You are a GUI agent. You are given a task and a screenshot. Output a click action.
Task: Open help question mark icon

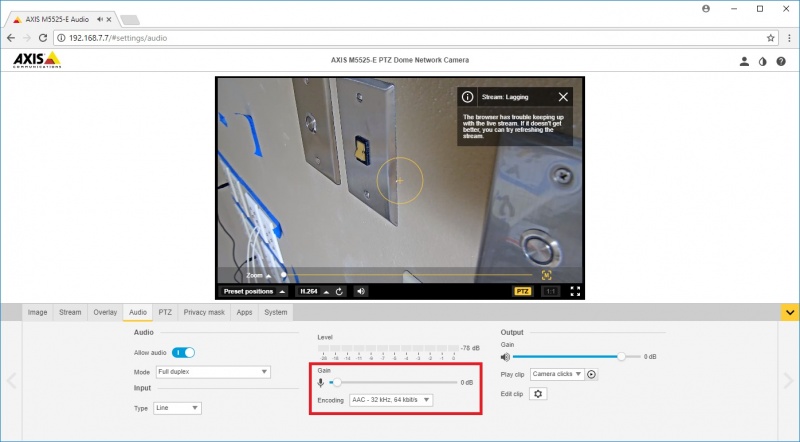pyautogui.click(x=781, y=62)
